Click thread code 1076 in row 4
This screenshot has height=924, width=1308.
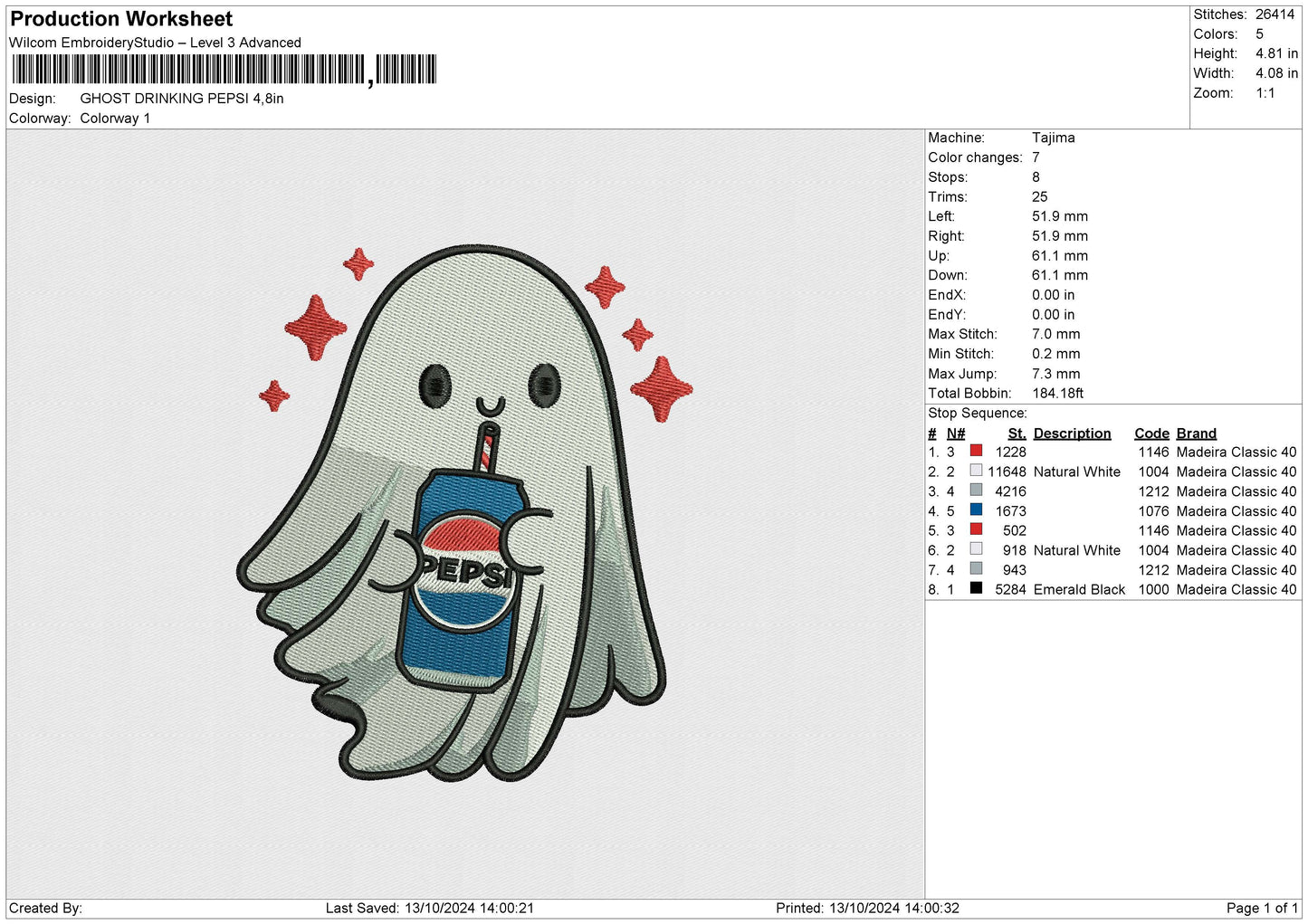[x=1153, y=511]
